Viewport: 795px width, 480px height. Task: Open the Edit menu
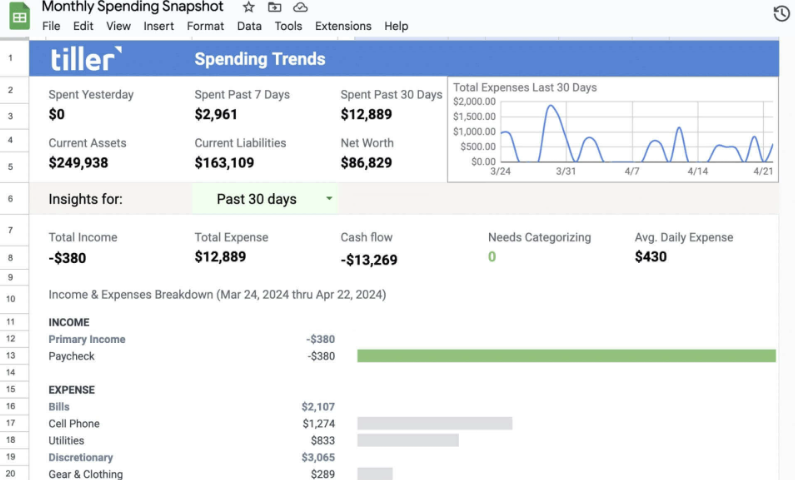pyautogui.click(x=83, y=26)
